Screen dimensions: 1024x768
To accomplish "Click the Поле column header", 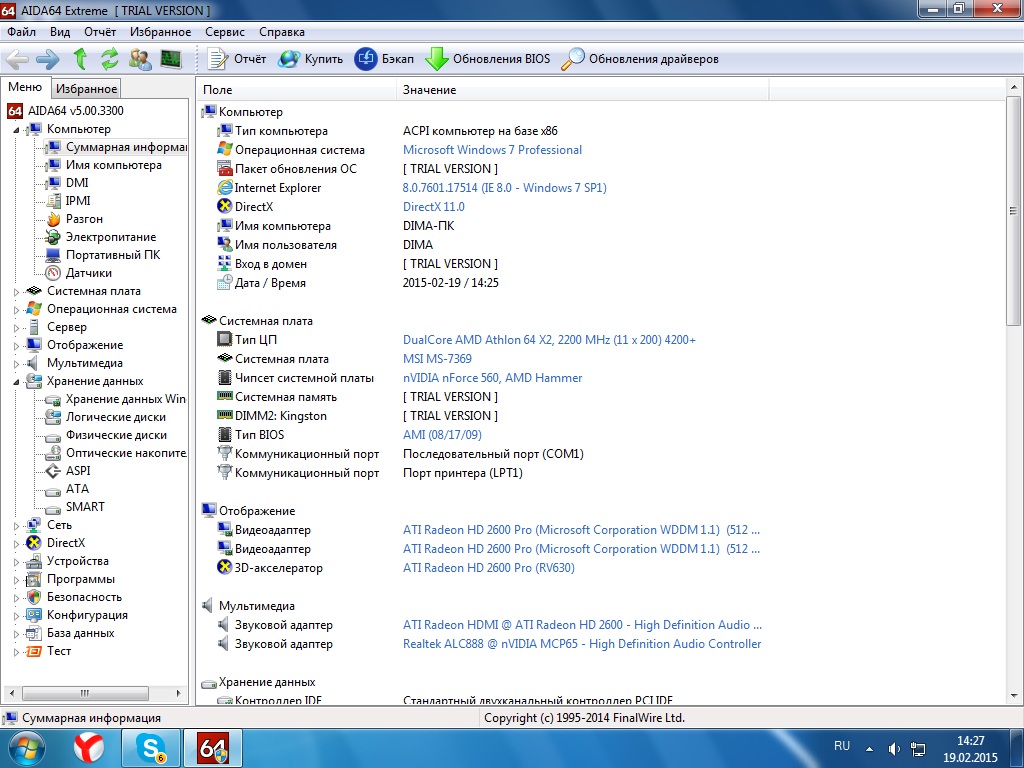I will click(296, 90).
